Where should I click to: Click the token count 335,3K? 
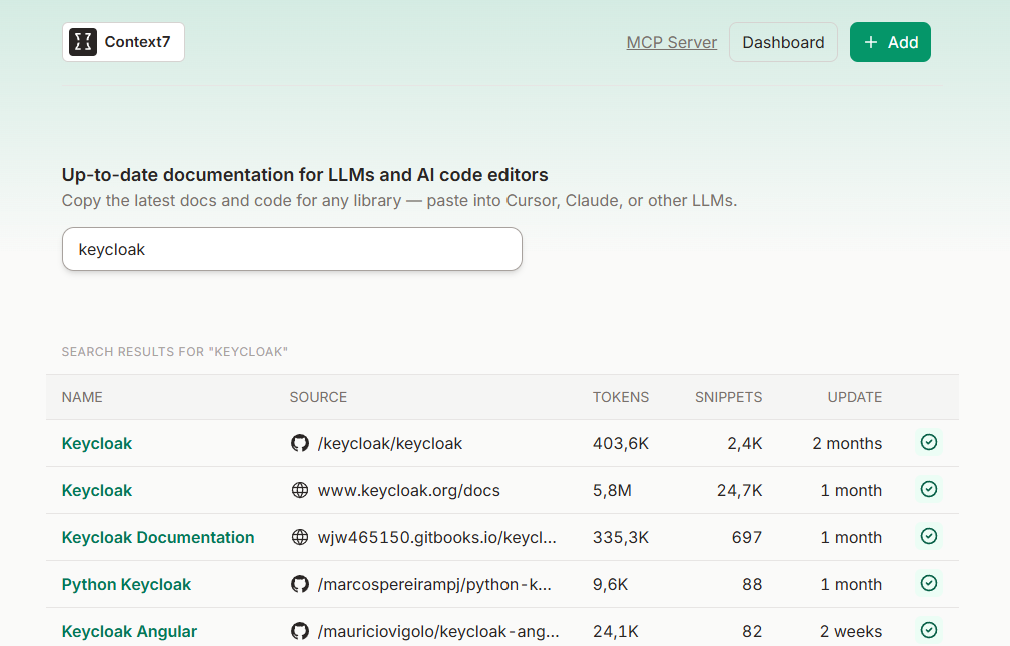pyautogui.click(x=621, y=537)
